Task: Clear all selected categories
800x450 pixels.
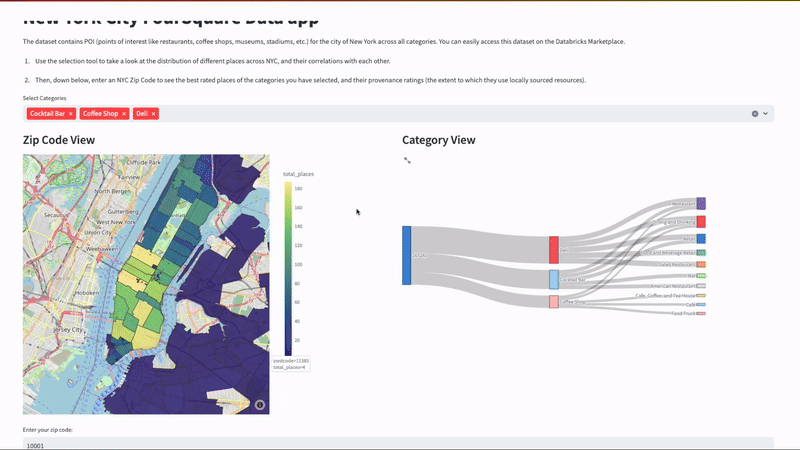Action: (x=755, y=114)
